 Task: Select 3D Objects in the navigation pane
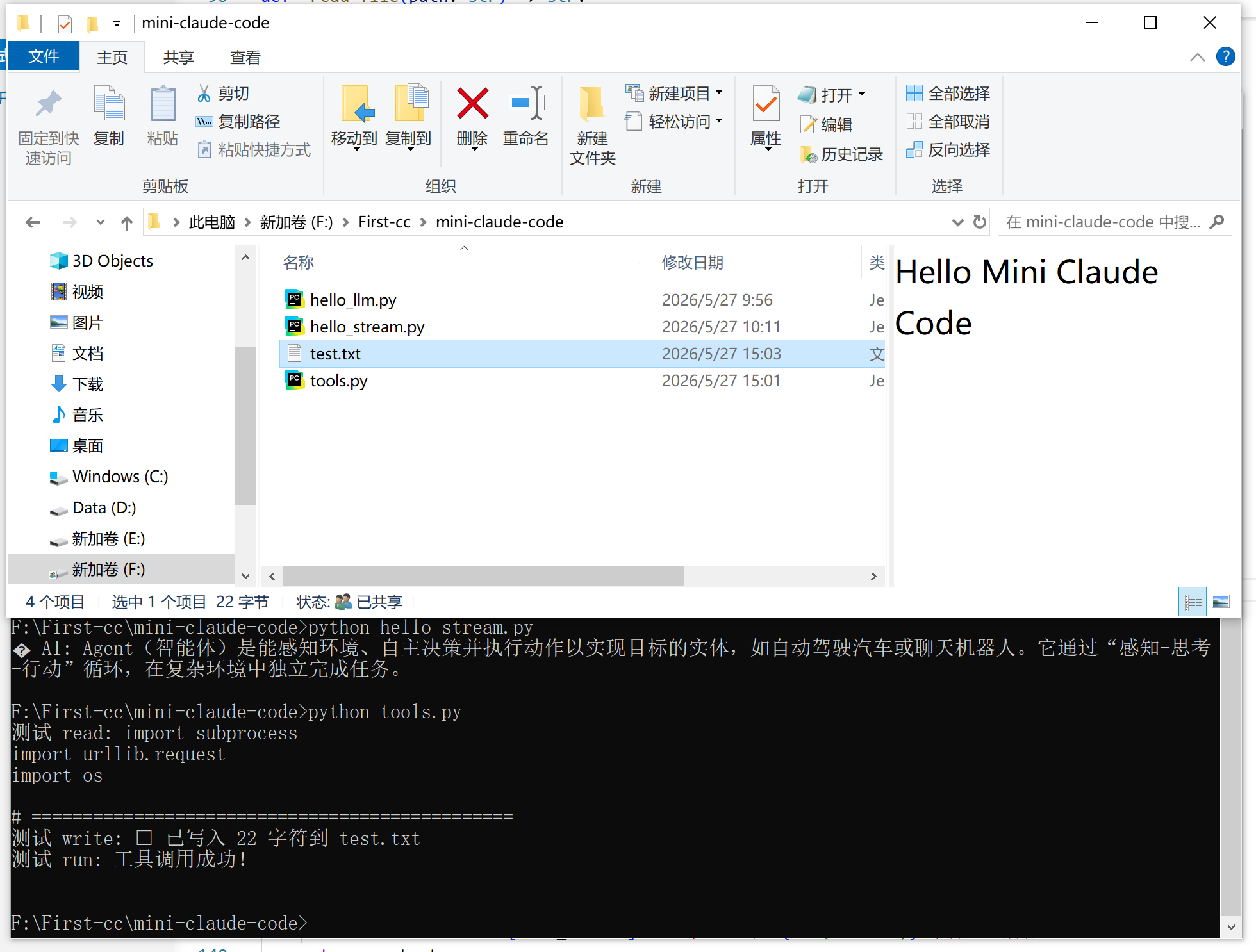(101, 261)
